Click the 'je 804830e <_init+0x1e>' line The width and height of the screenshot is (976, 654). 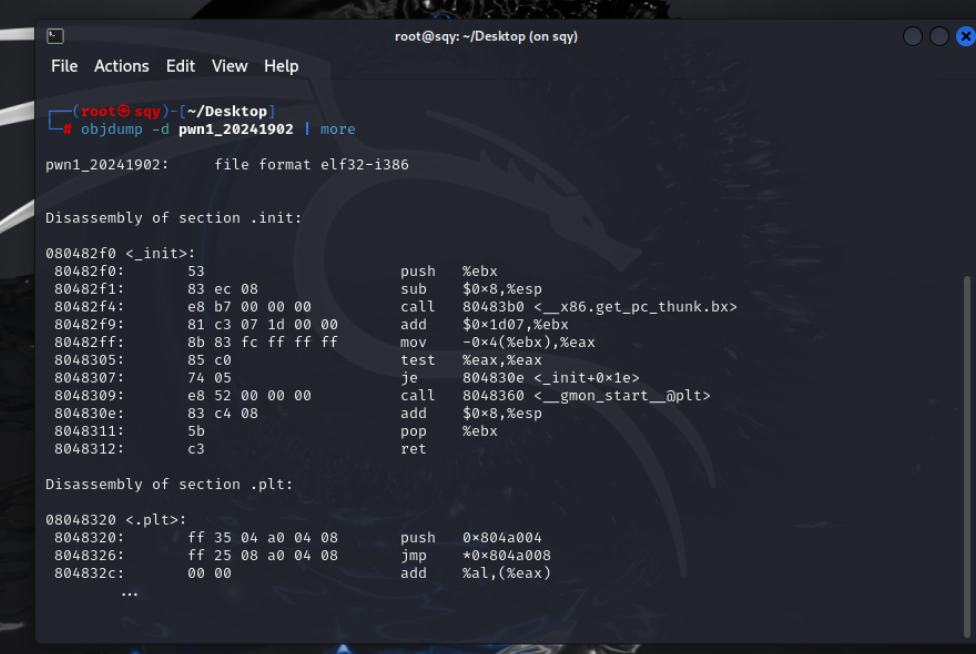click(x=520, y=378)
